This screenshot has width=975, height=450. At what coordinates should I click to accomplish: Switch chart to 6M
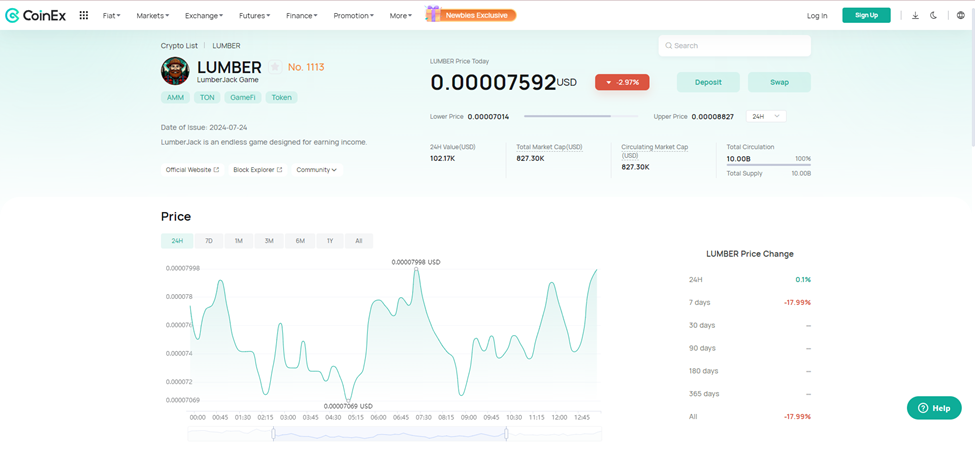pyautogui.click(x=300, y=241)
